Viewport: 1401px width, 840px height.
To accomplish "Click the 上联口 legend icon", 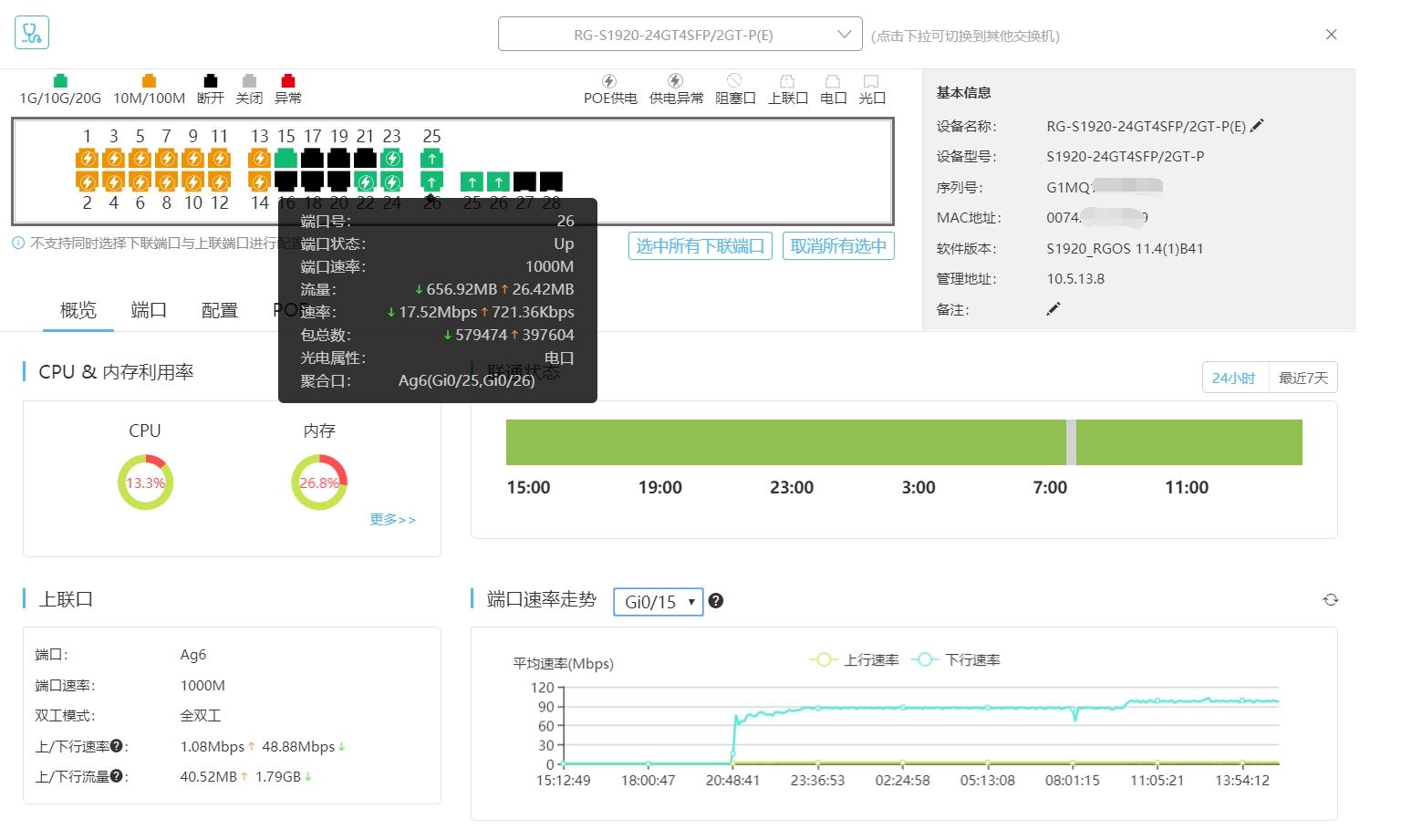I will pos(787,81).
